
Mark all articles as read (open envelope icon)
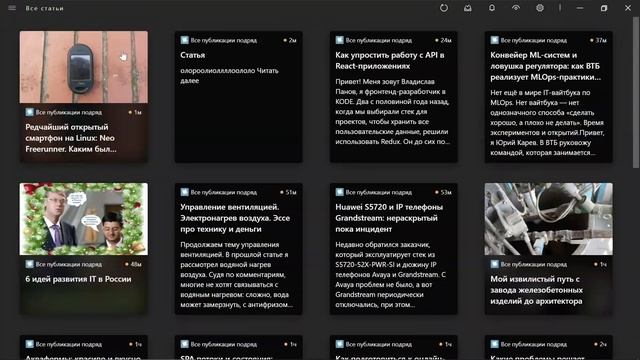468,8
